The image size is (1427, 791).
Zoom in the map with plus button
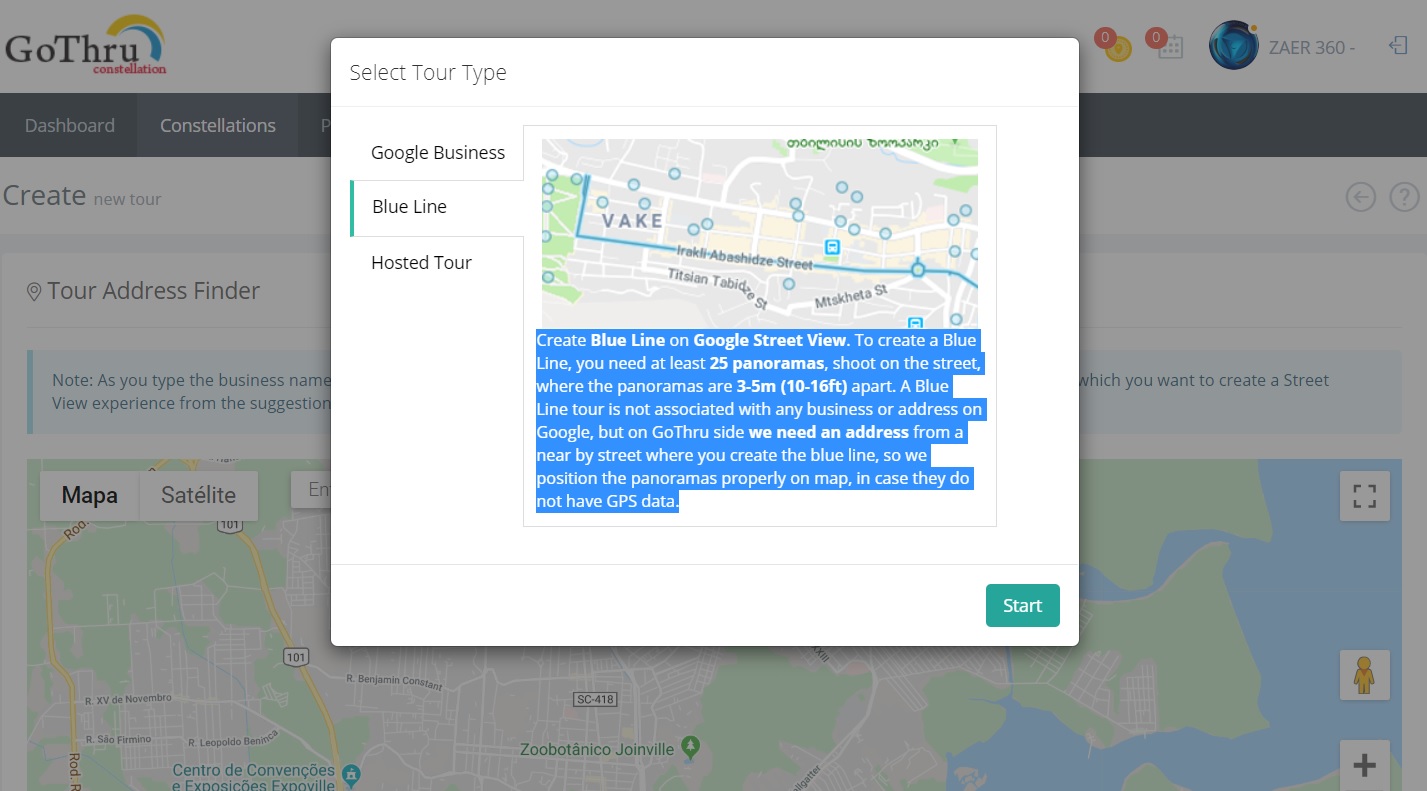click(1364, 765)
